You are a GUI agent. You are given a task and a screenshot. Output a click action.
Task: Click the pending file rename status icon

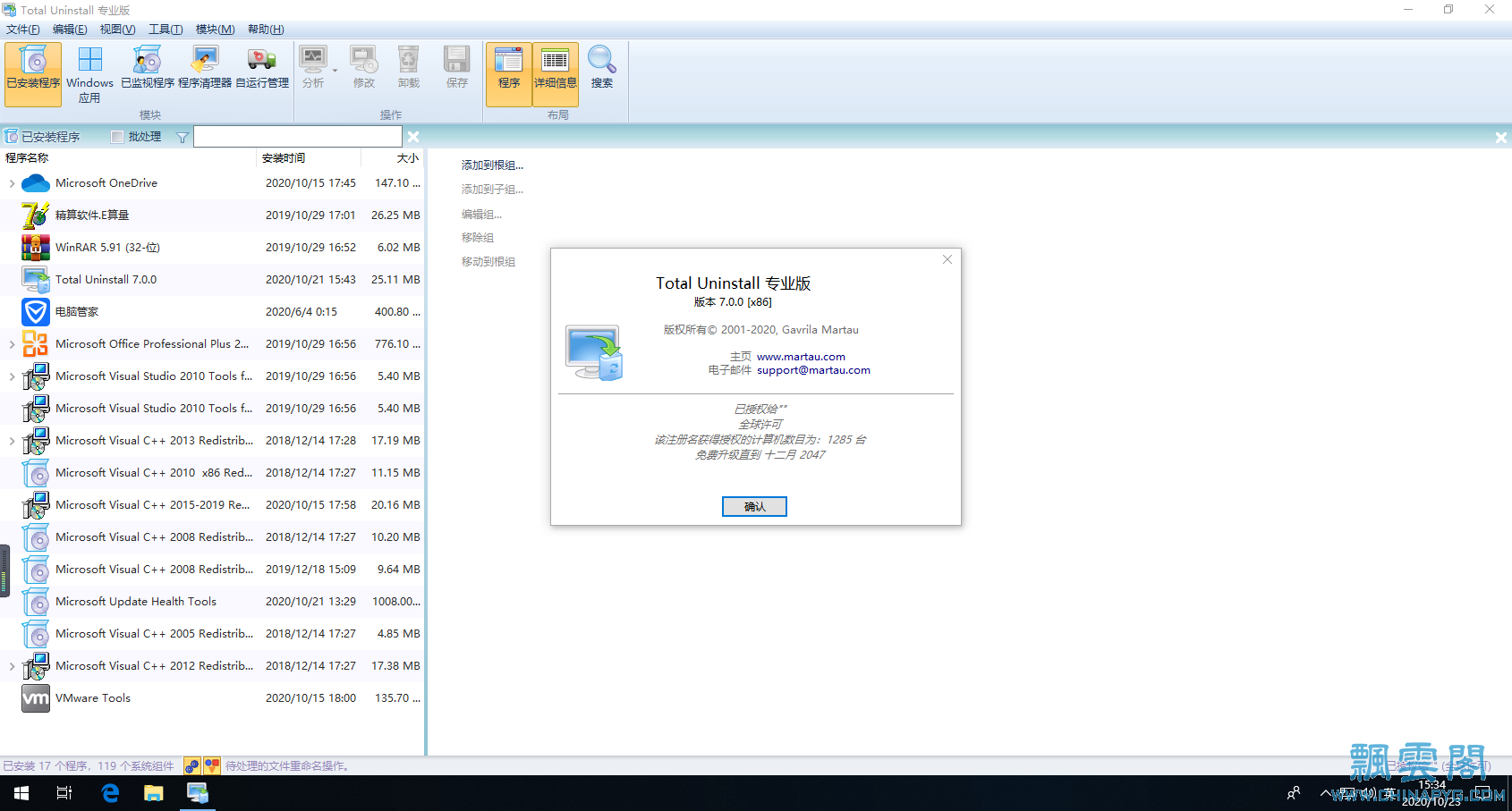(212, 765)
